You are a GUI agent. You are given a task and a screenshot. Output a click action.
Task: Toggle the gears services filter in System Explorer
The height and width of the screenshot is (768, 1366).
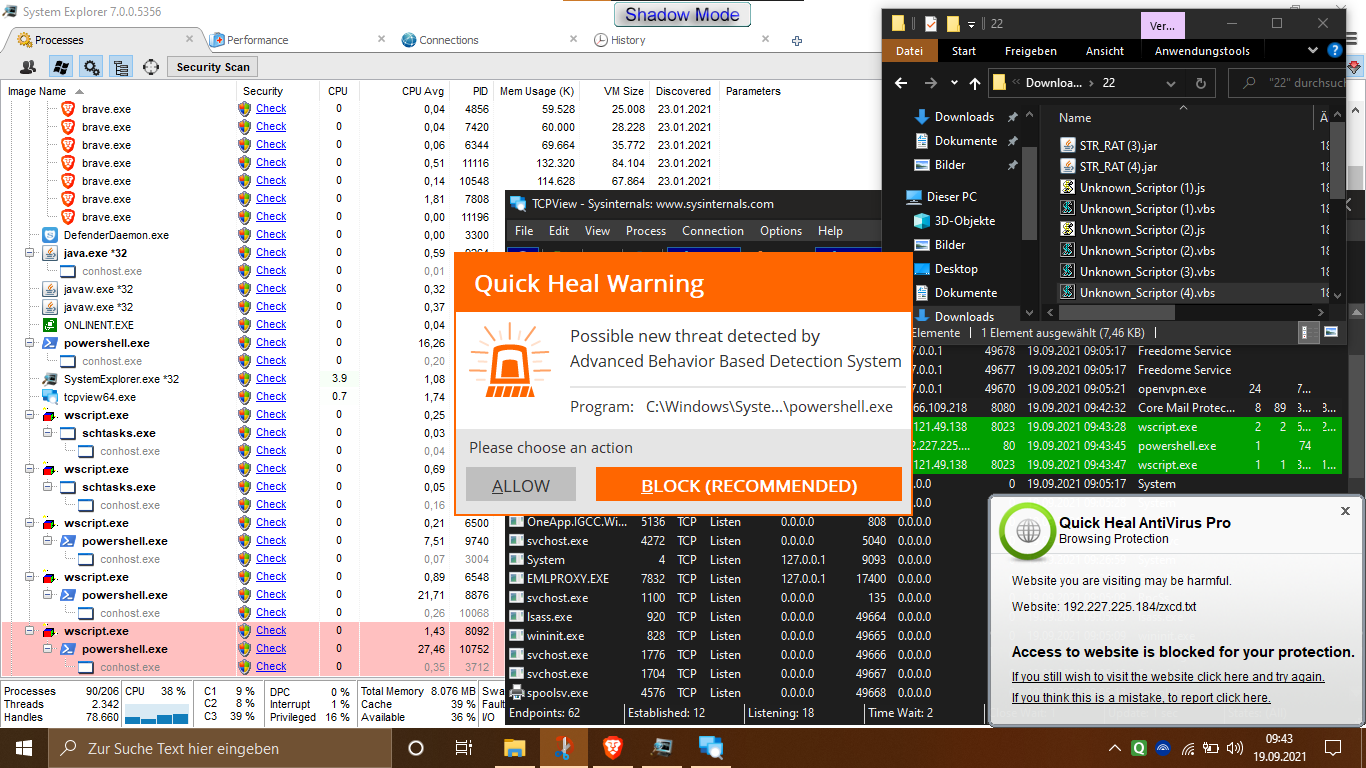point(91,67)
